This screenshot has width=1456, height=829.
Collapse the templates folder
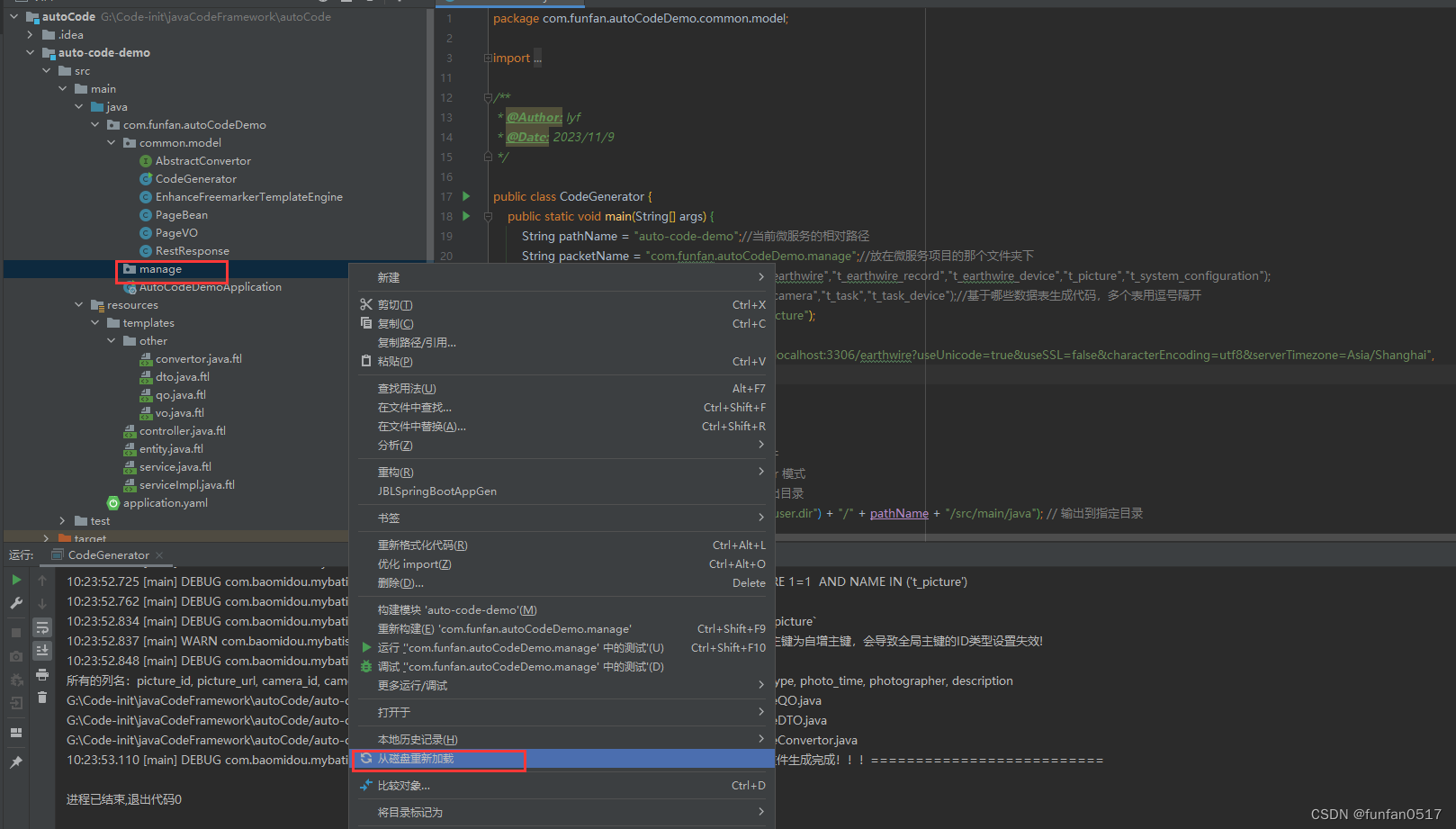pos(95,323)
